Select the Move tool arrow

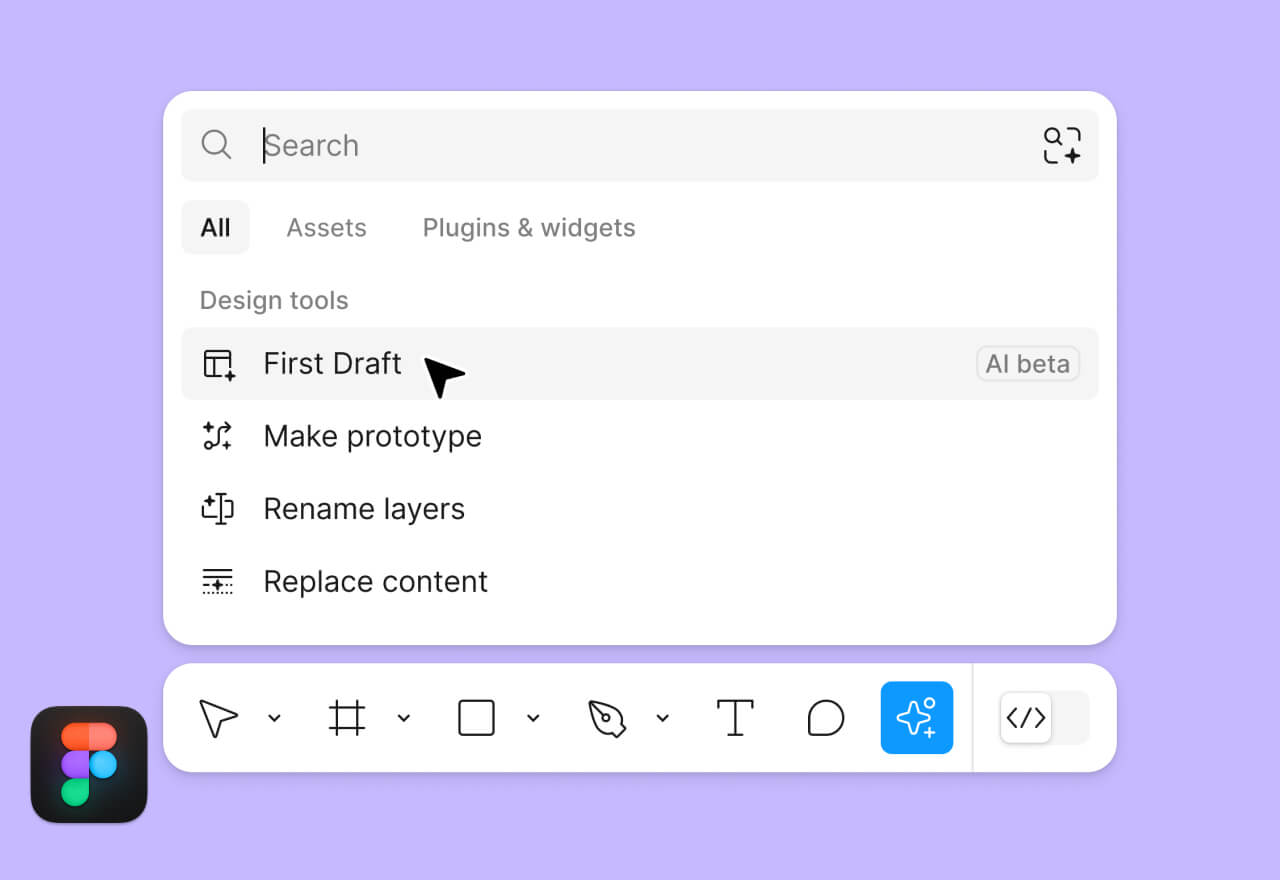click(218, 718)
